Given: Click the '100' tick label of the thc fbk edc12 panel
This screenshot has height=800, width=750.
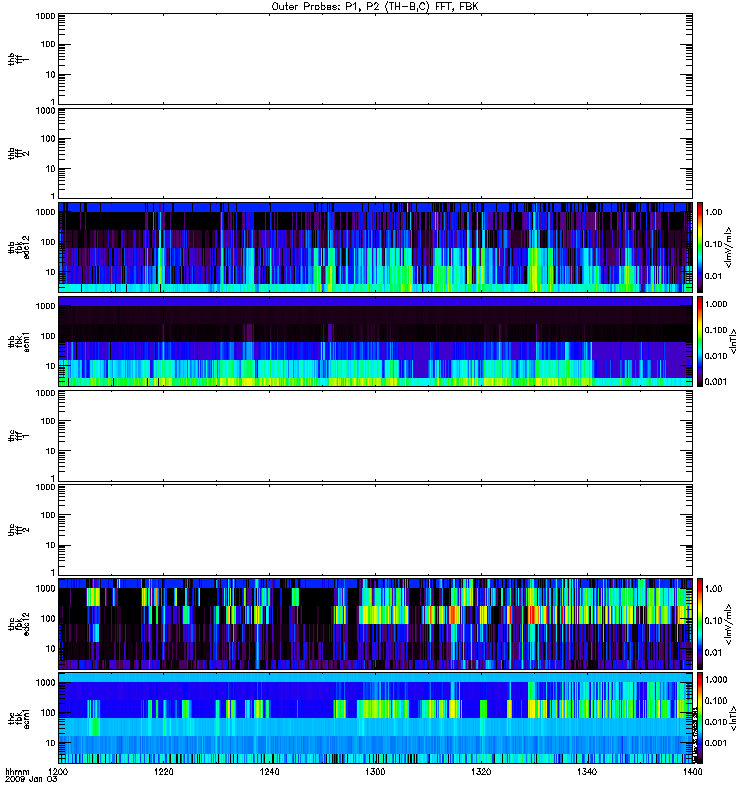Looking at the screenshot, I should 48,619.
